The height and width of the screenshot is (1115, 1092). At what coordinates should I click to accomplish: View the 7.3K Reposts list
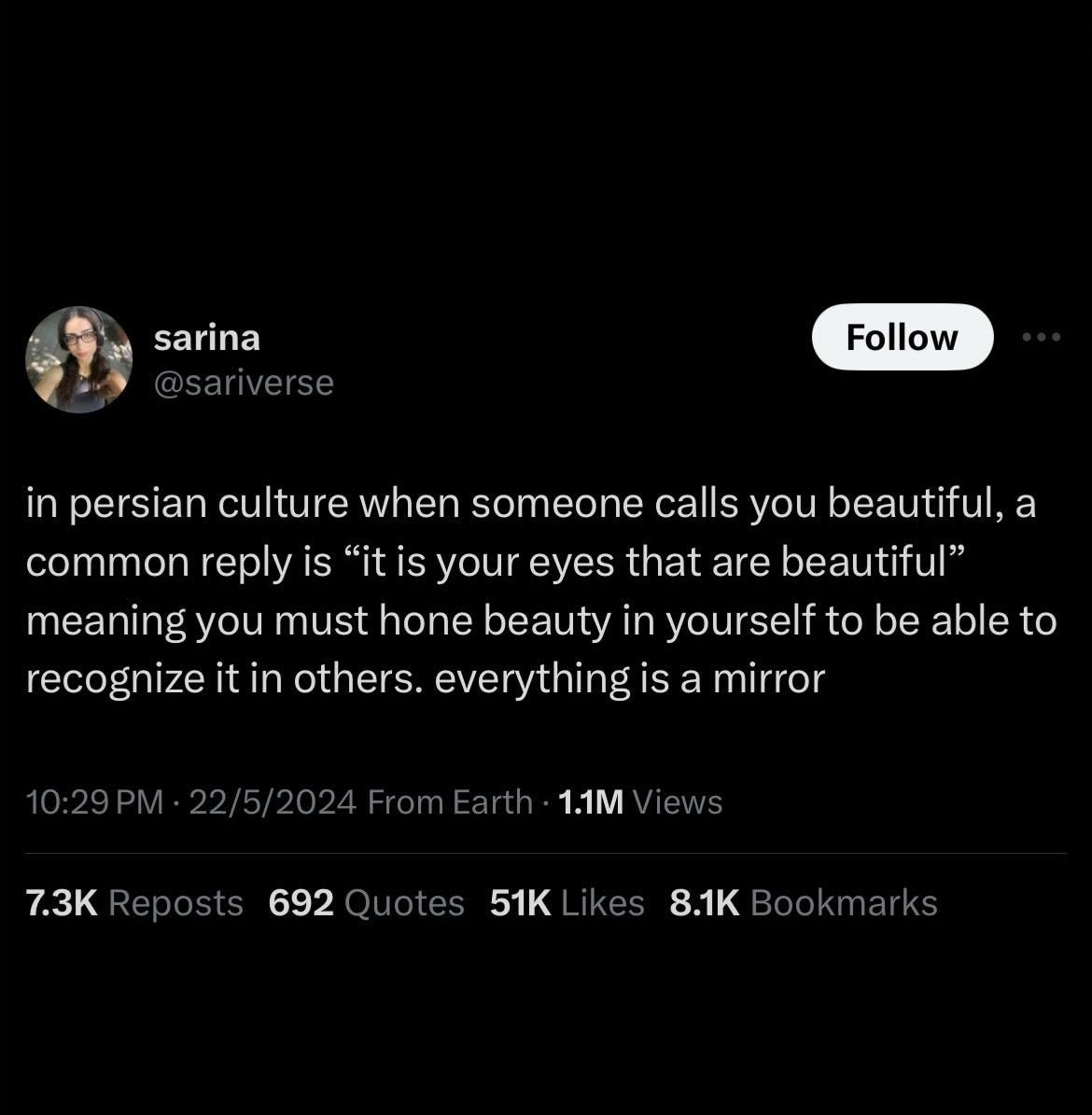click(134, 903)
